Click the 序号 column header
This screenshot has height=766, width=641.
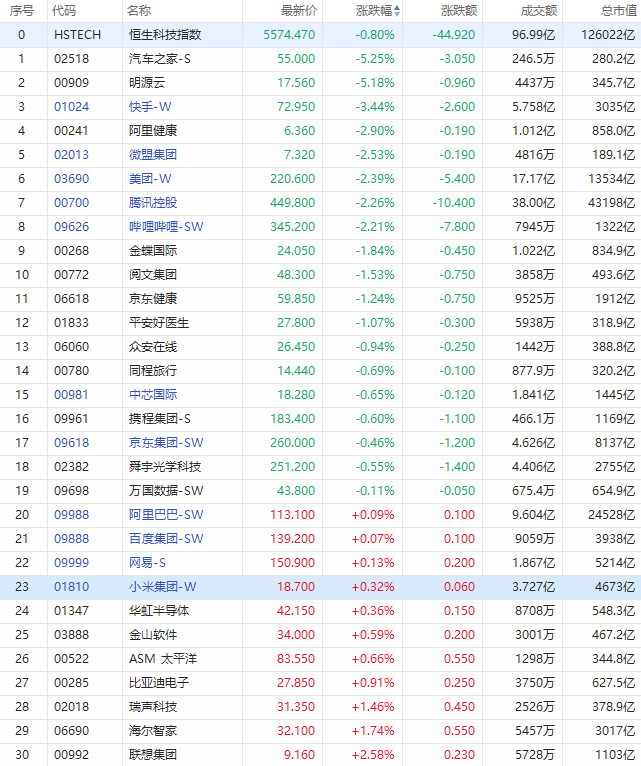[x=22, y=11]
